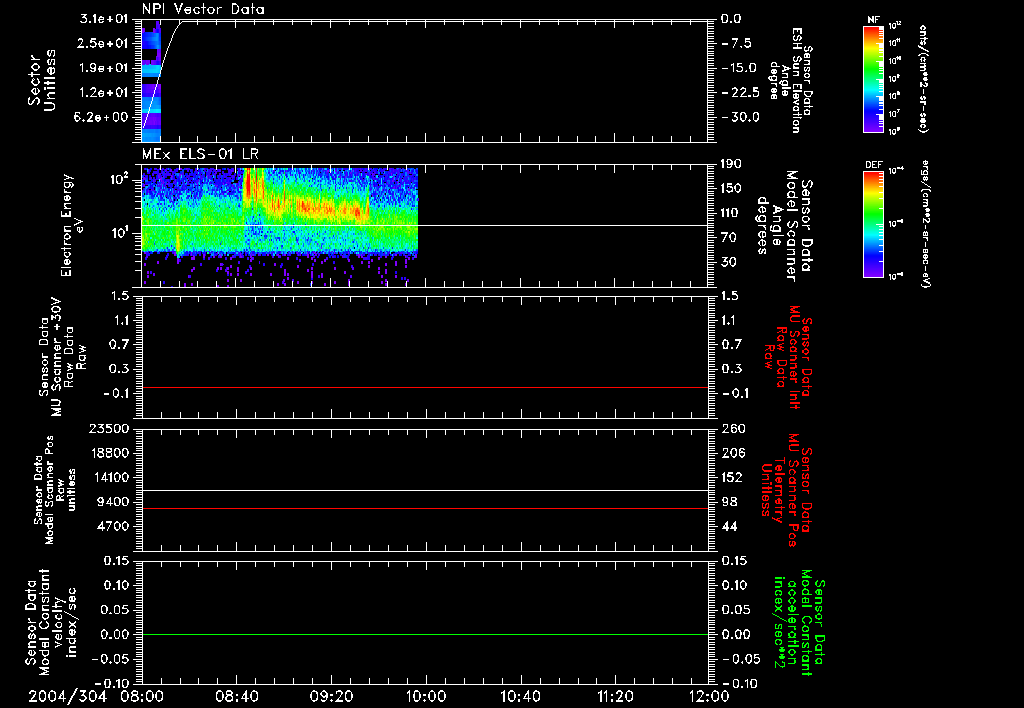Click the 6.2e+00 sector tick value

click(x=103, y=117)
